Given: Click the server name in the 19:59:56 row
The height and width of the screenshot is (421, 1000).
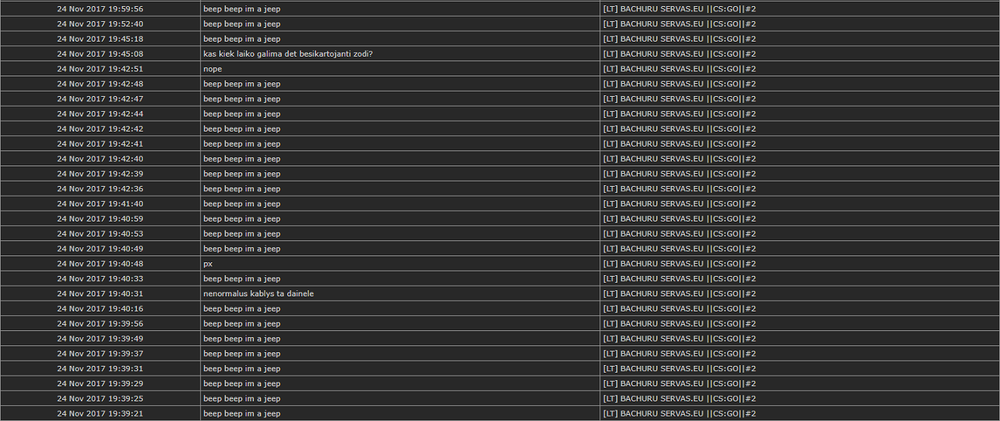Looking at the screenshot, I should point(680,9).
